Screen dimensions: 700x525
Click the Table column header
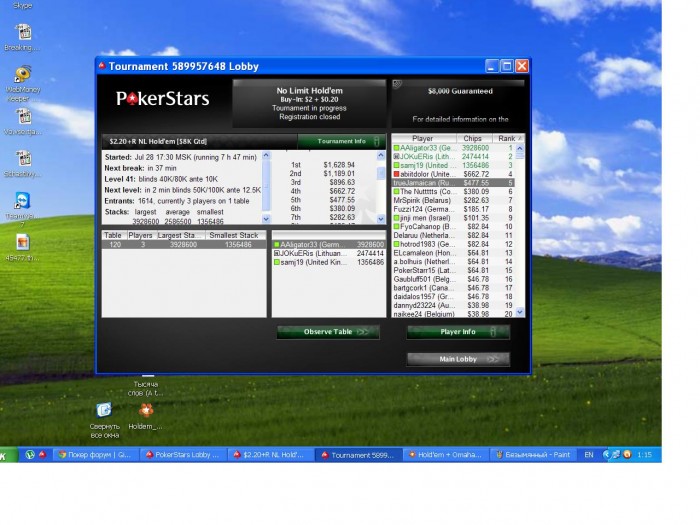pos(113,235)
